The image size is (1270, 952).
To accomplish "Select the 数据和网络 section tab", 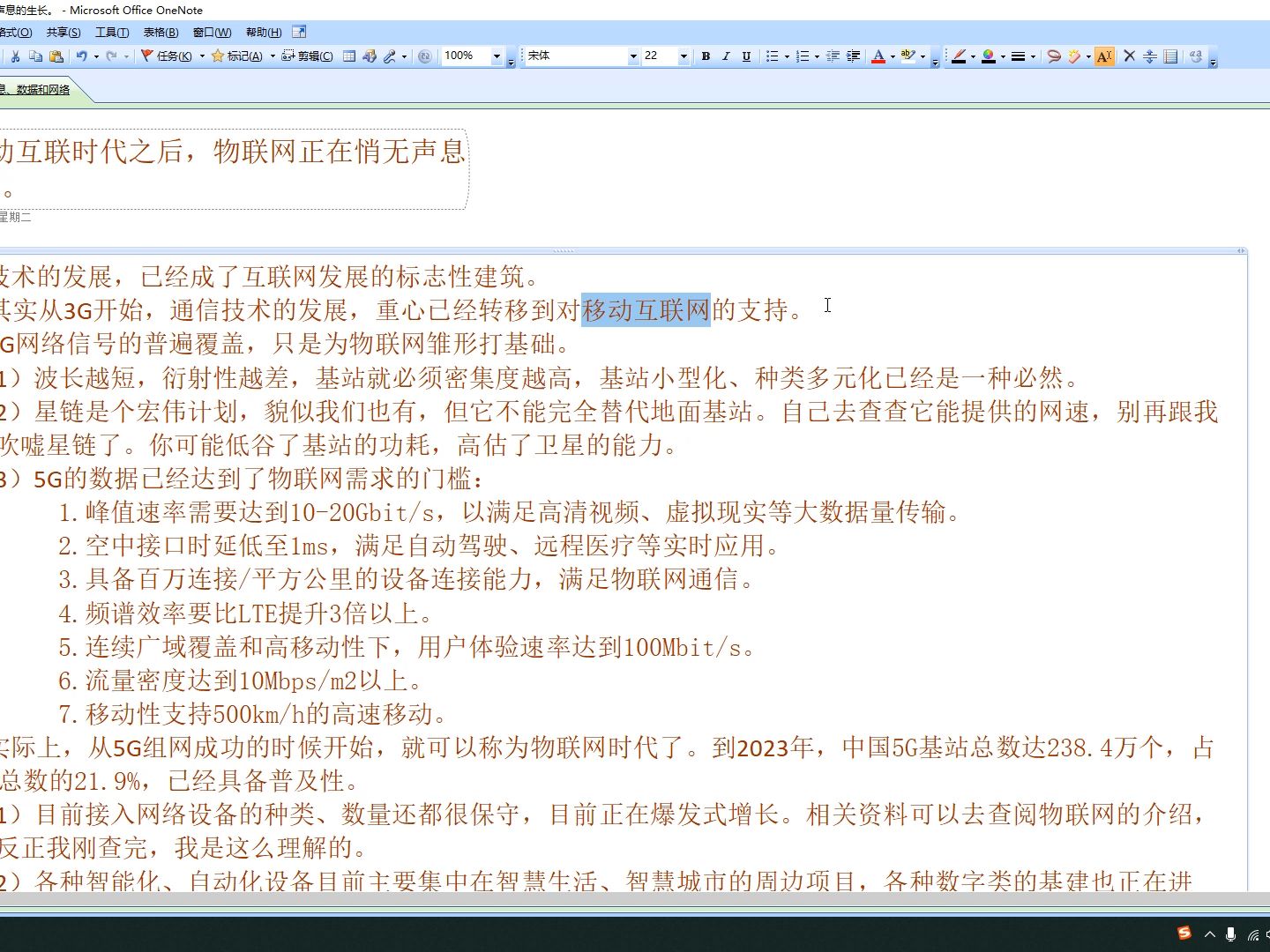I will (x=42, y=90).
